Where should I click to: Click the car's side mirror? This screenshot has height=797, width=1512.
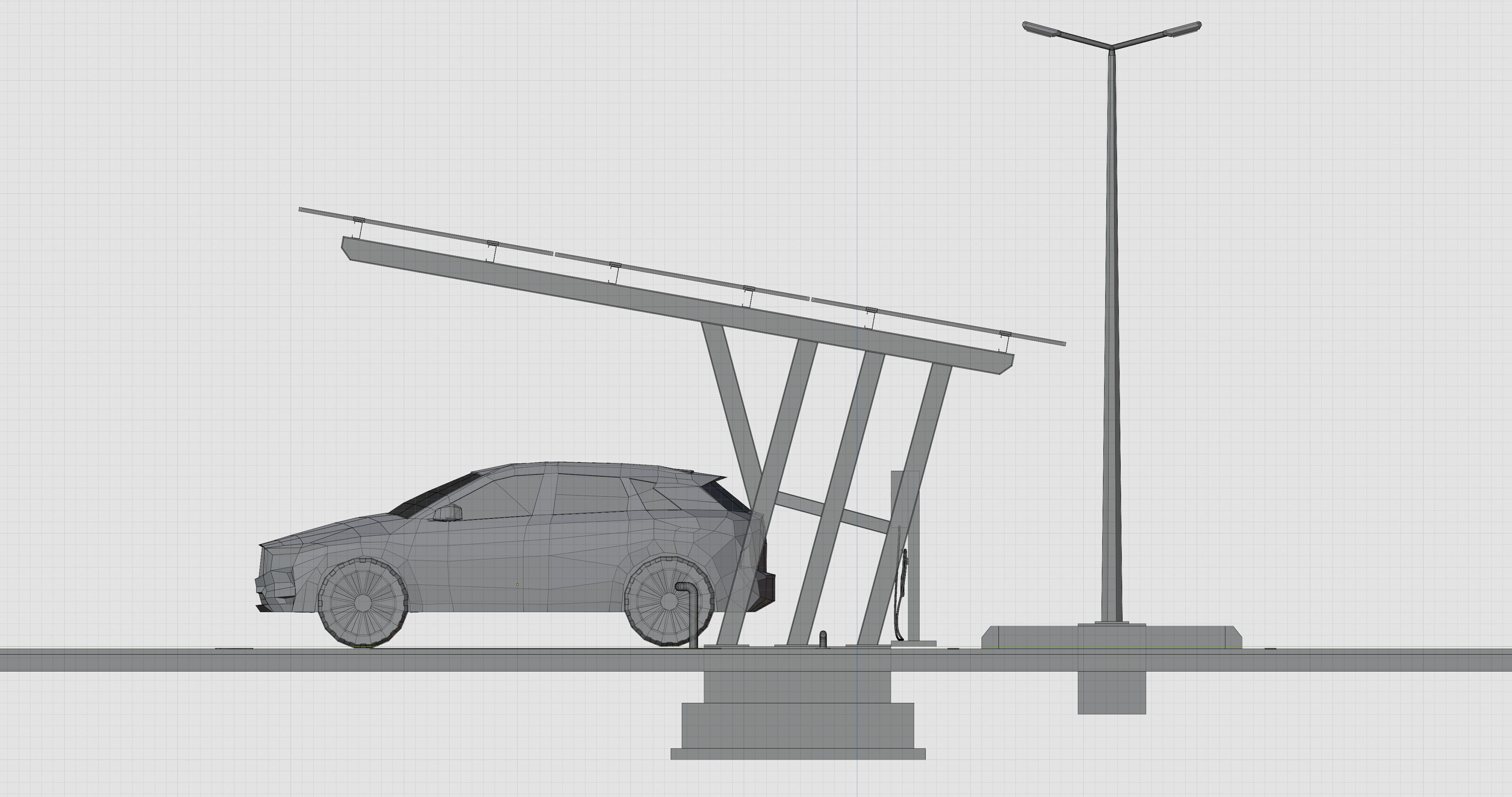pyautogui.click(x=448, y=513)
